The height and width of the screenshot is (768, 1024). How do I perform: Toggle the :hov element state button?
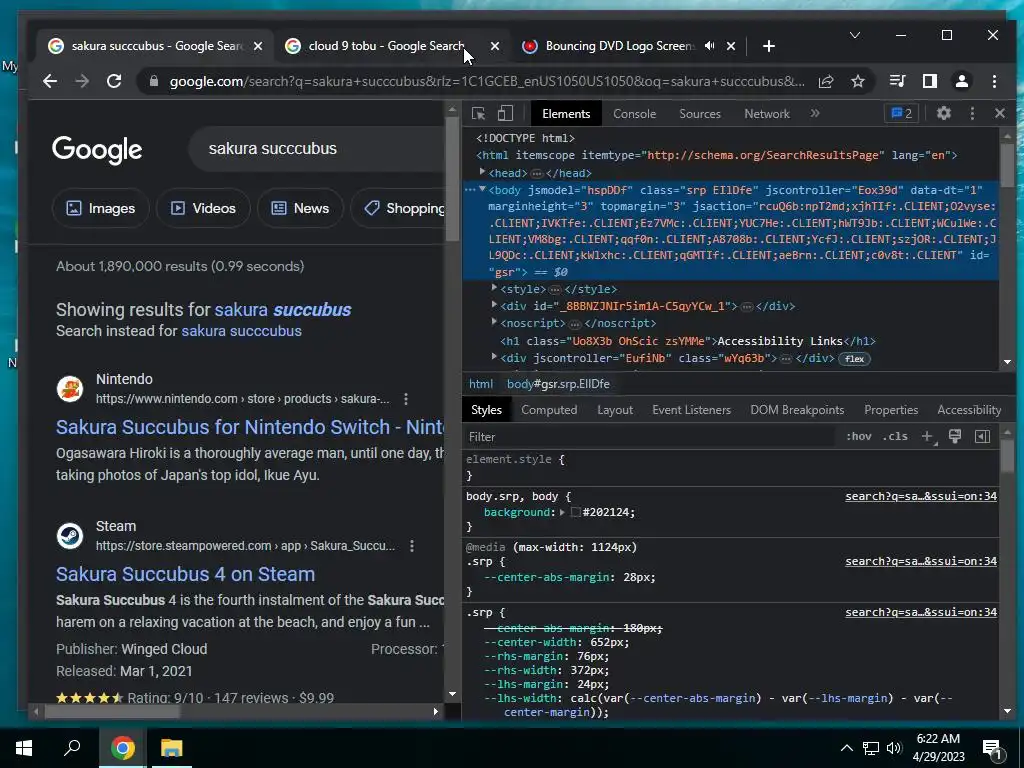coord(858,436)
